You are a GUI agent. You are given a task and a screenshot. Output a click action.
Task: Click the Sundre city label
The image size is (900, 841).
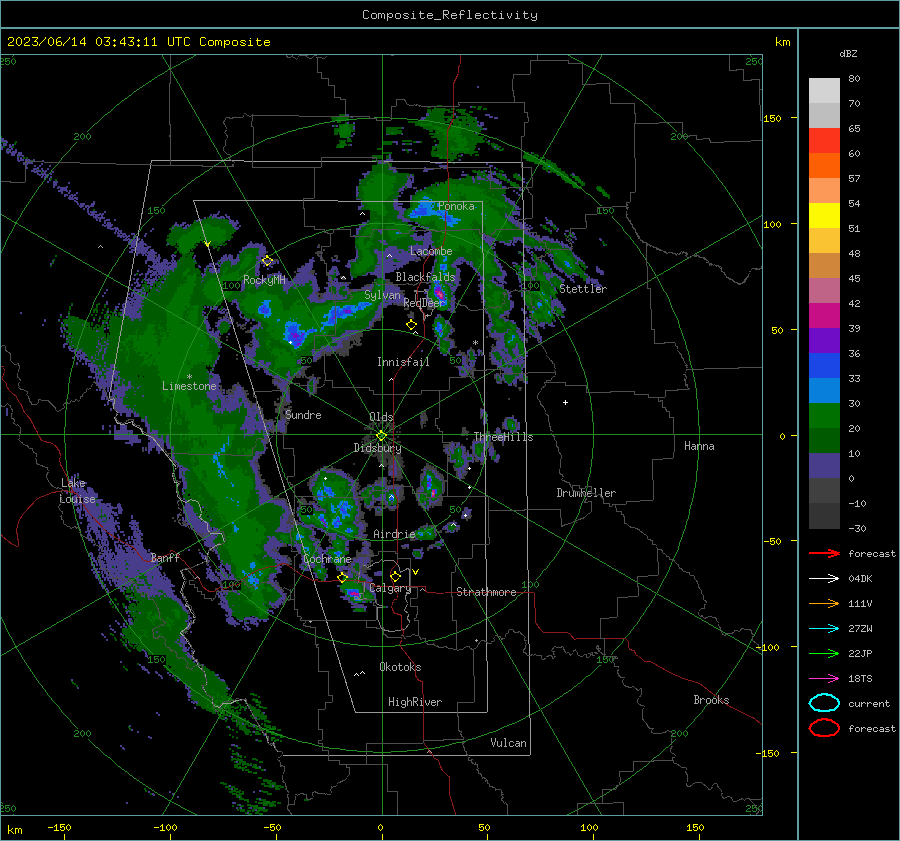tap(303, 415)
